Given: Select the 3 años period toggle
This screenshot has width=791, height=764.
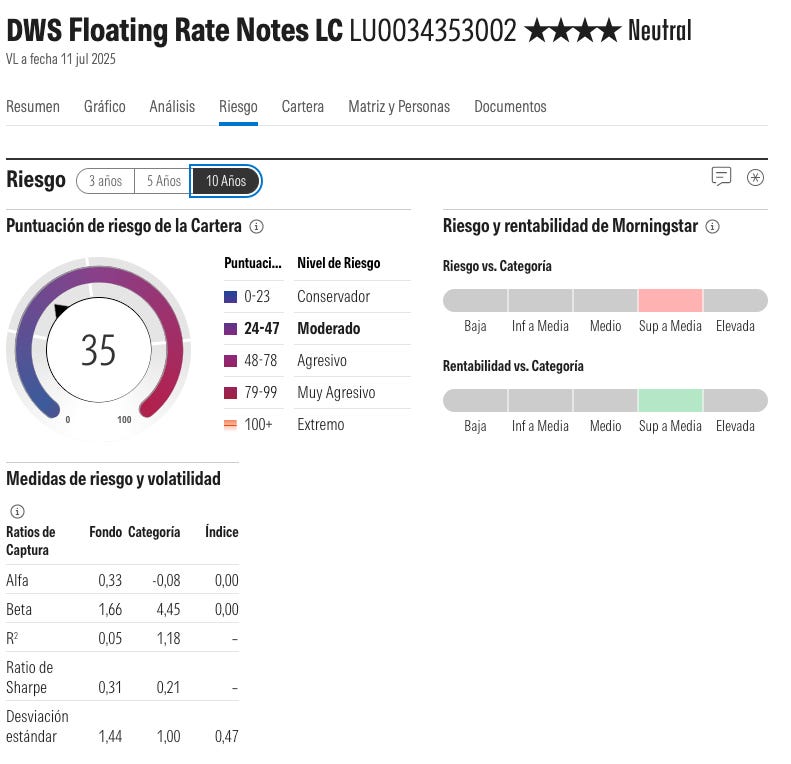Looking at the screenshot, I should tap(105, 181).
